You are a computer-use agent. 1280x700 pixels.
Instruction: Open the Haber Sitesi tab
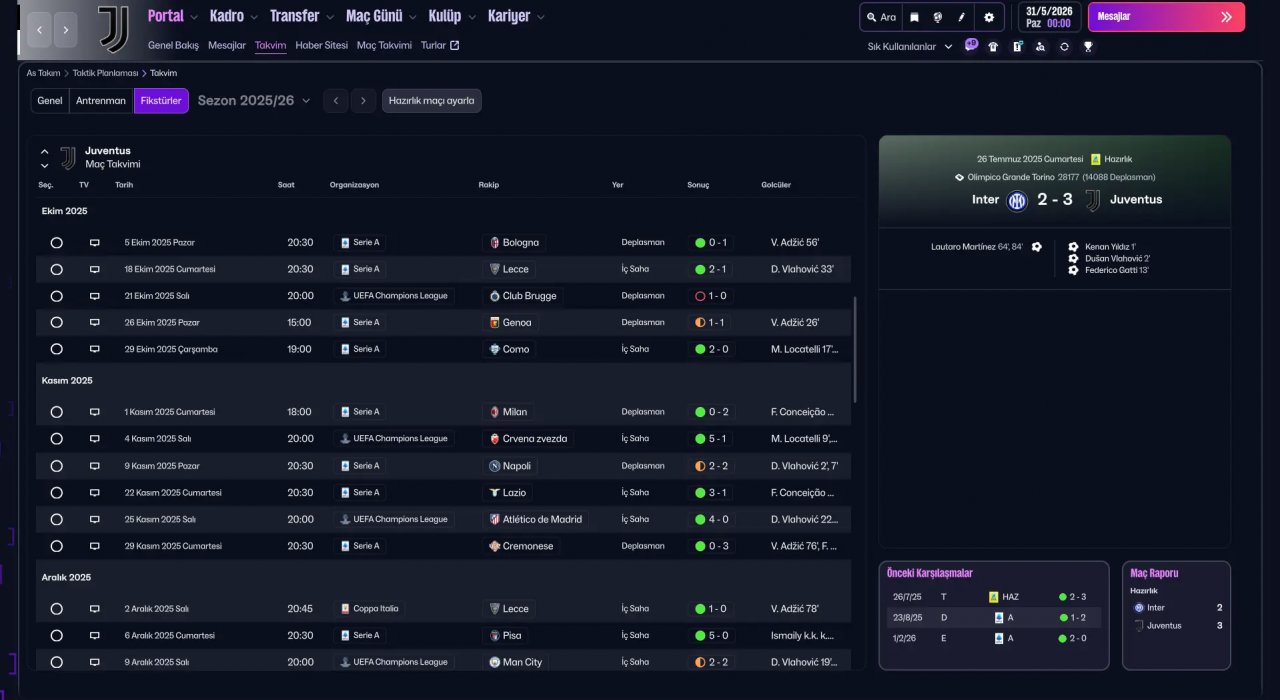tap(321, 46)
